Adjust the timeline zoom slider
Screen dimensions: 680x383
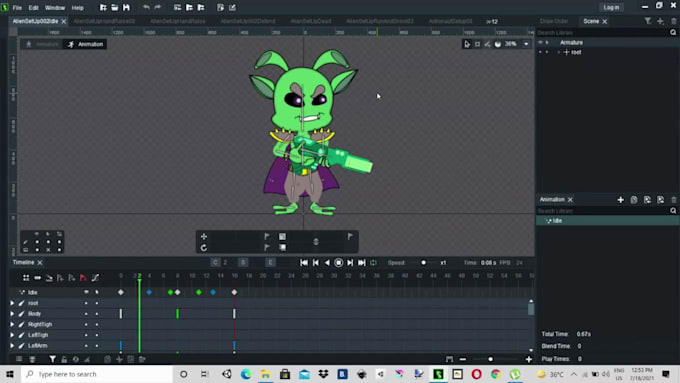pyautogui.click(x=490, y=359)
